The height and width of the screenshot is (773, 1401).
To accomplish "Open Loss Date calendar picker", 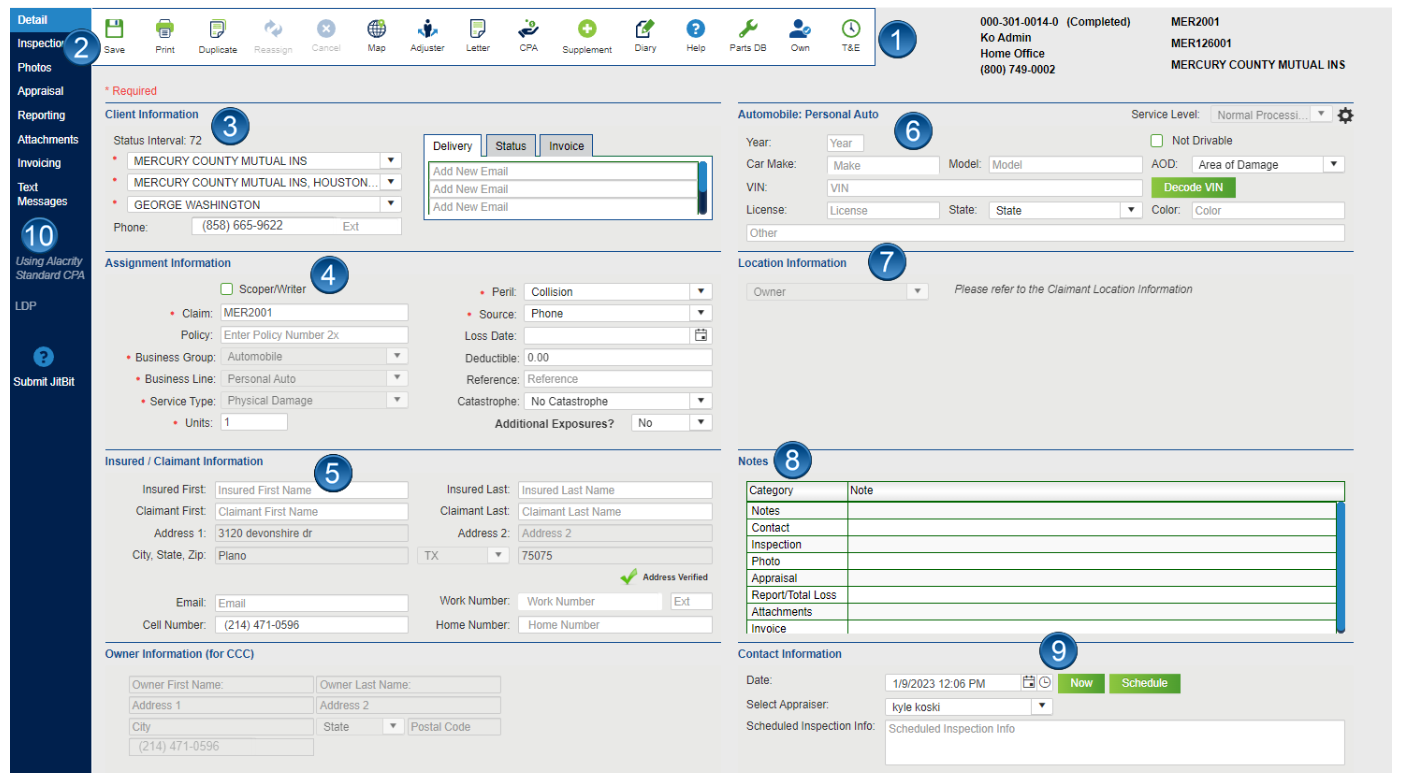I will click(x=701, y=335).
